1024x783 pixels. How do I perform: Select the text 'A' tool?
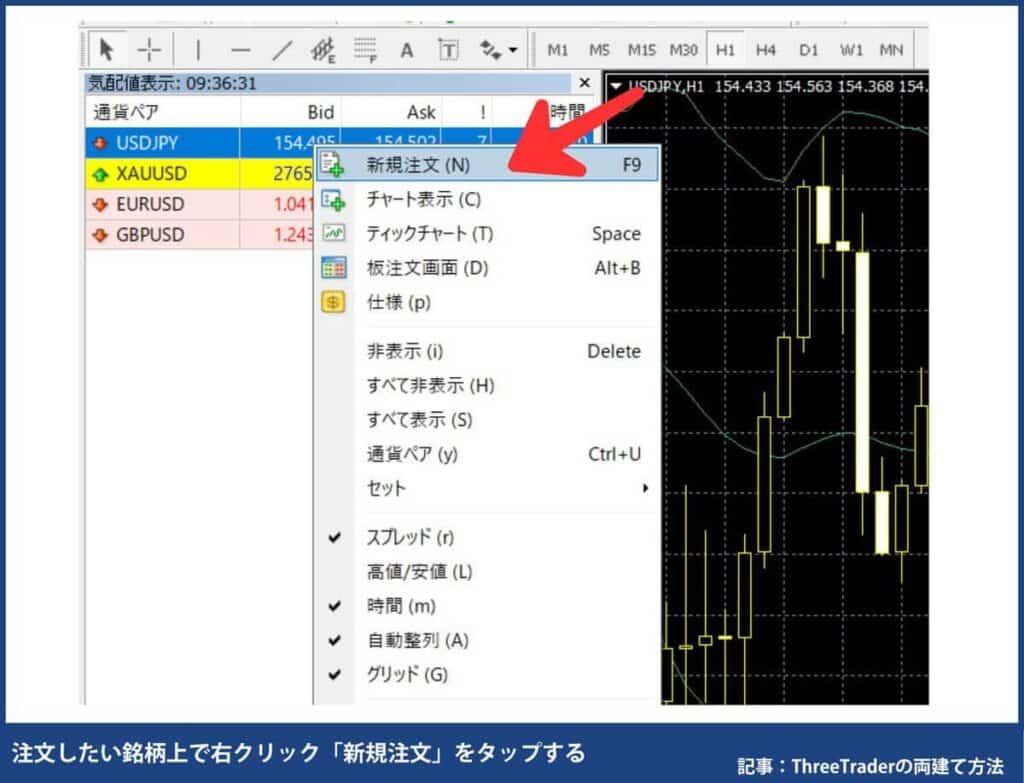[x=406, y=50]
